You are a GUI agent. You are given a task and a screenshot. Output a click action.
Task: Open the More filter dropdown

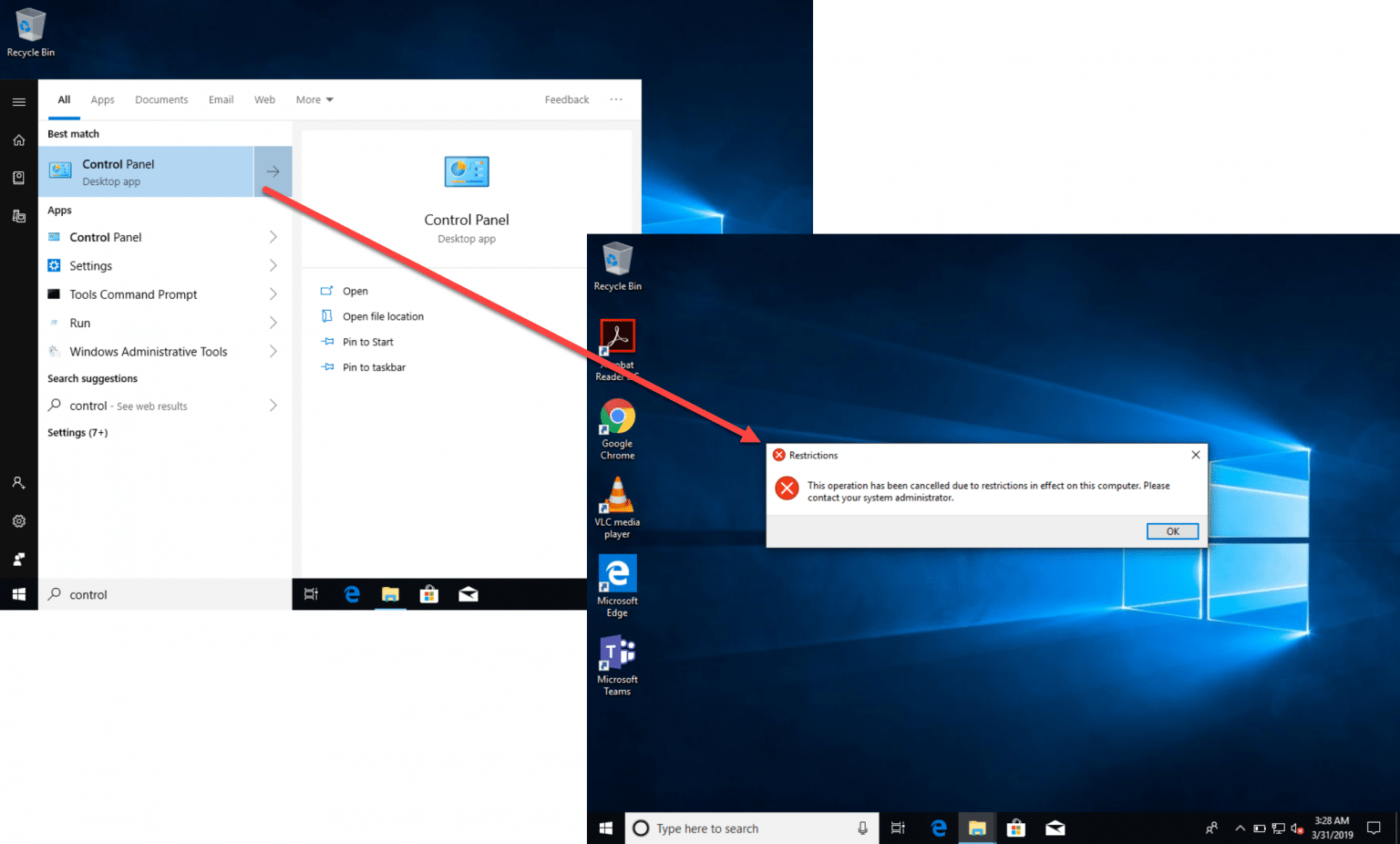coord(314,99)
